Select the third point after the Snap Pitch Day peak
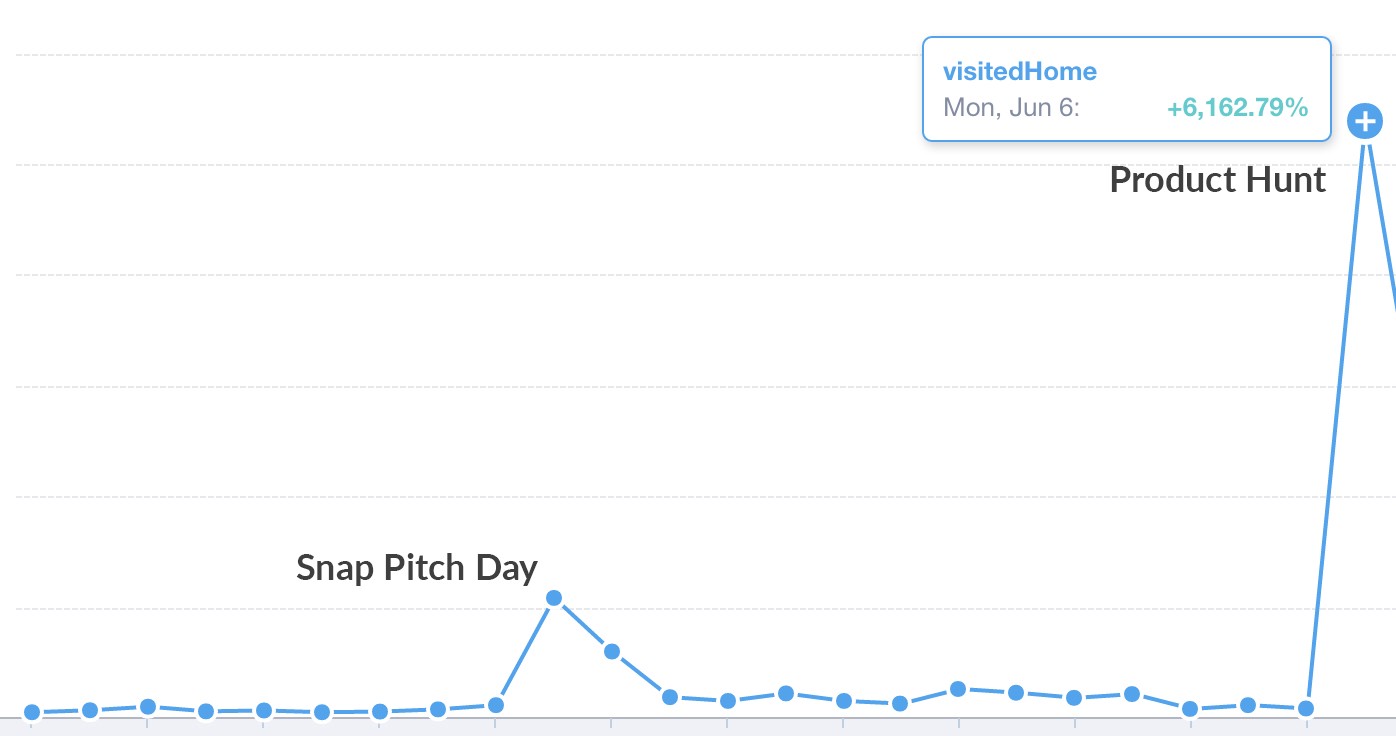The height and width of the screenshot is (736, 1396). tap(728, 700)
